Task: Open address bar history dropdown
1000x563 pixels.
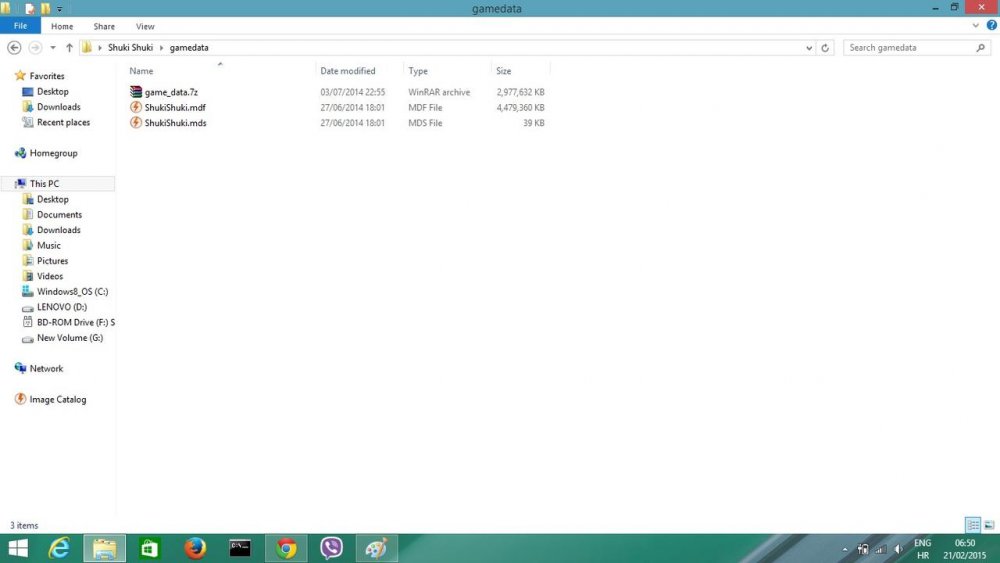Action: click(x=809, y=47)
